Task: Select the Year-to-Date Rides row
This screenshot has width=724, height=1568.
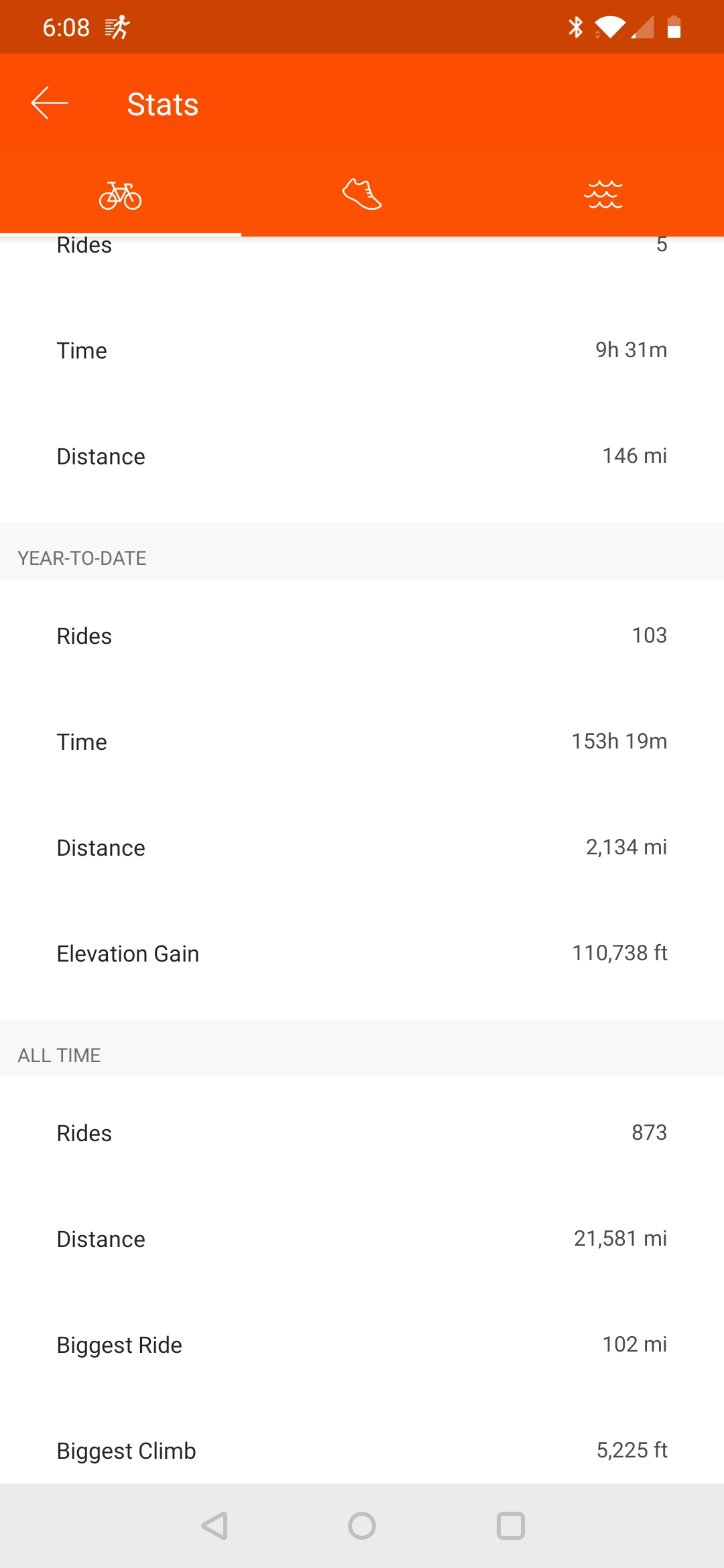Action: point(362,635)
